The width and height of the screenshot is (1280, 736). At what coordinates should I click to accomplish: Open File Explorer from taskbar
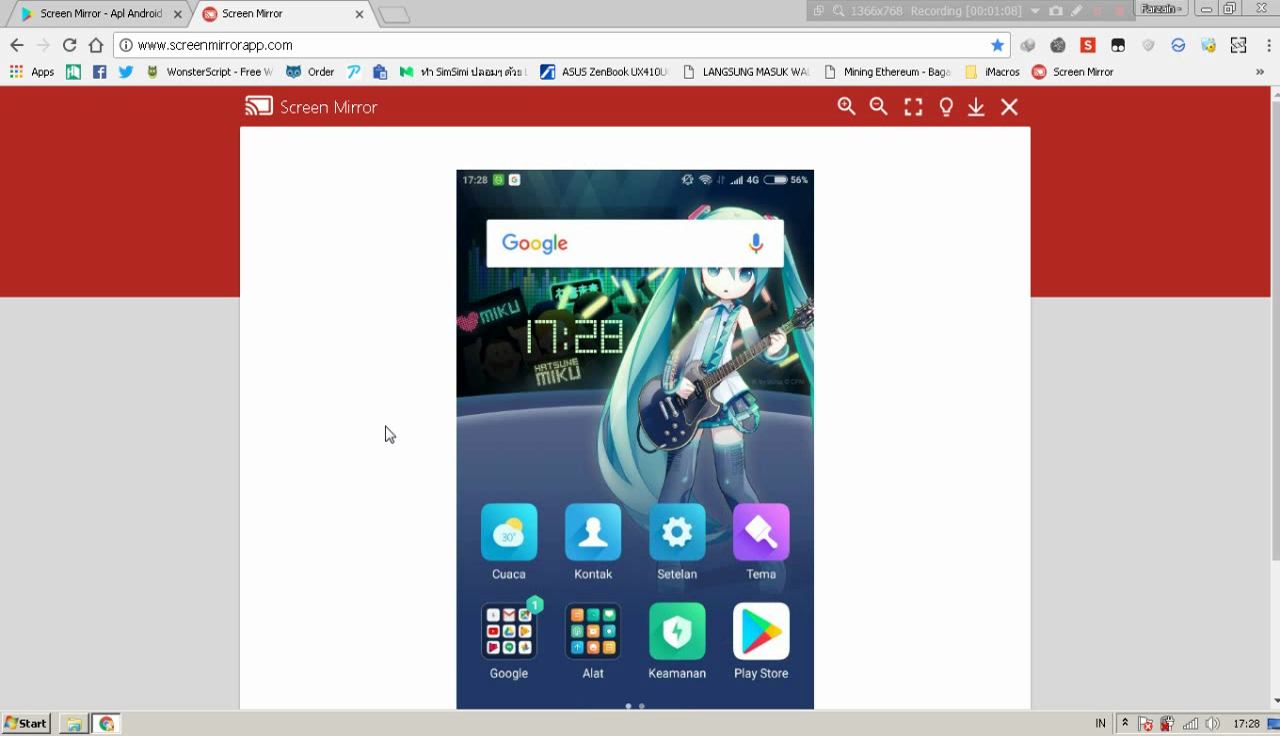(x=73, y=723)
